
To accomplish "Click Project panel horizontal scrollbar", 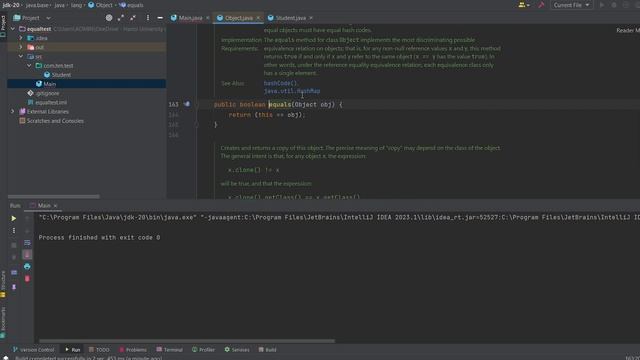I will coord(53,196).
